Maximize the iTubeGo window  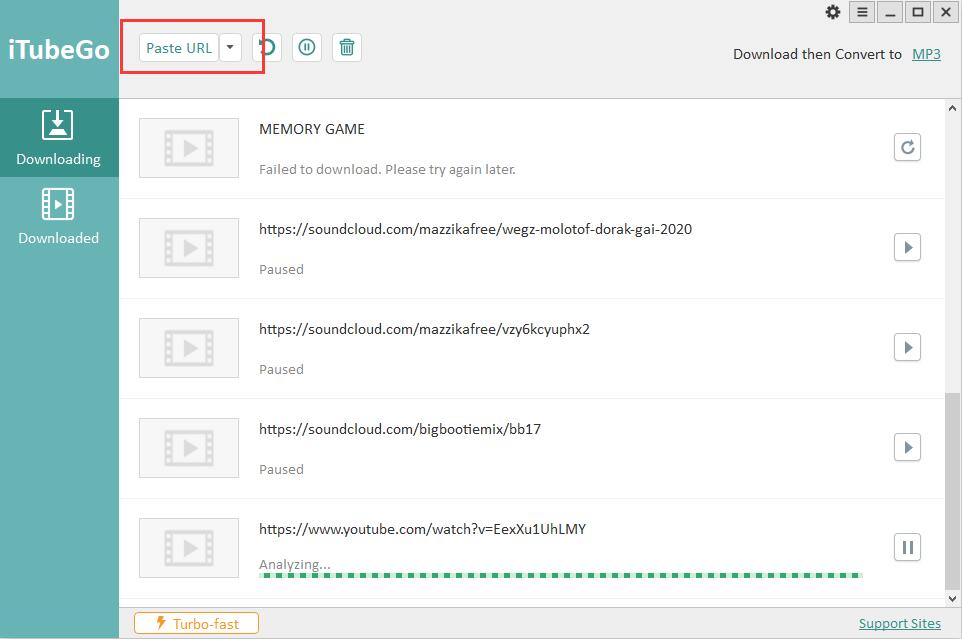pos(918,12)
